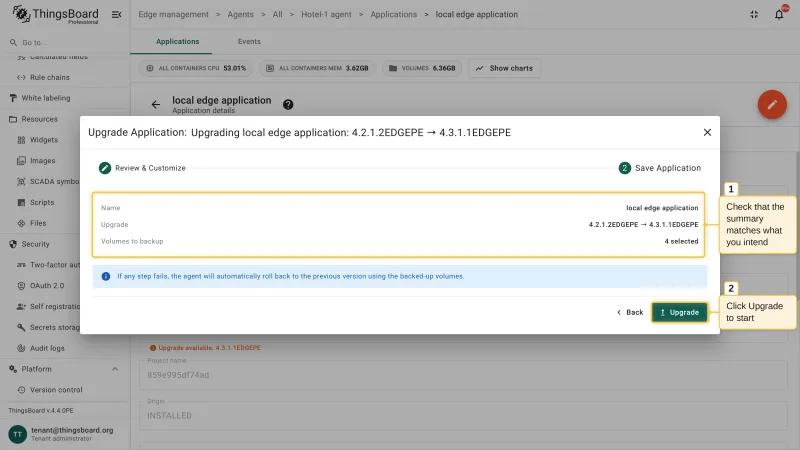This screenshot has height=450, width=800.
Task: Click the Show charts button
Action: click(x=504, y=68)
